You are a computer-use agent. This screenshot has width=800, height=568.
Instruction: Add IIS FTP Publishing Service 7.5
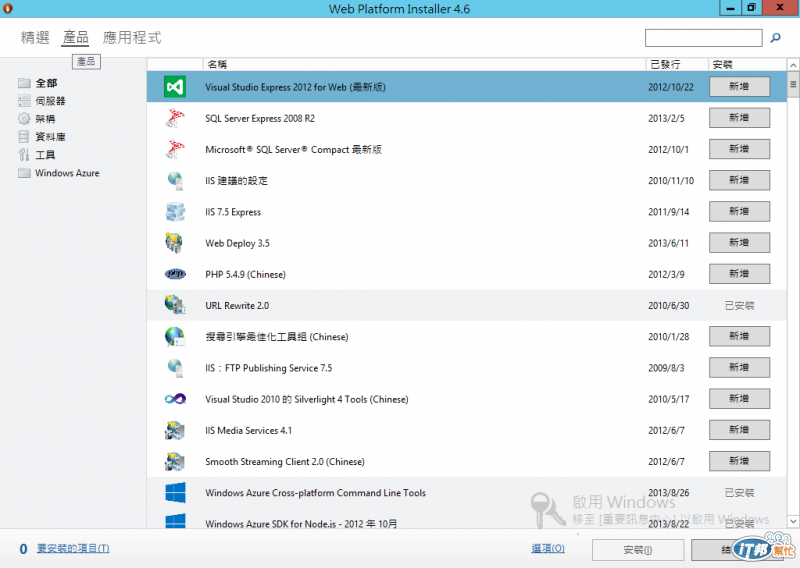click(739, 367)
